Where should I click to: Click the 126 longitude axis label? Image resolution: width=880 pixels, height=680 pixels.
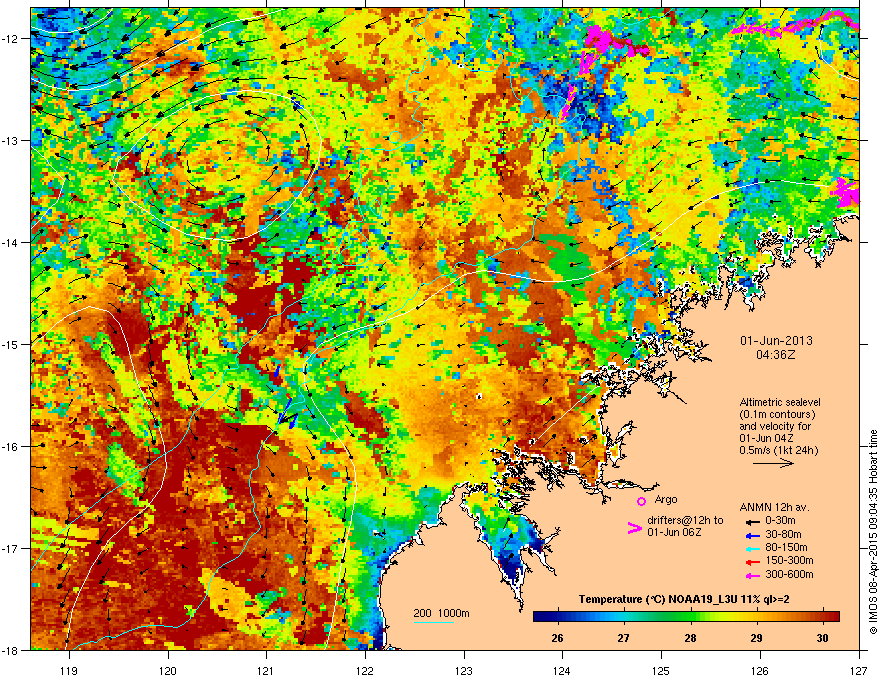(760, 670)
